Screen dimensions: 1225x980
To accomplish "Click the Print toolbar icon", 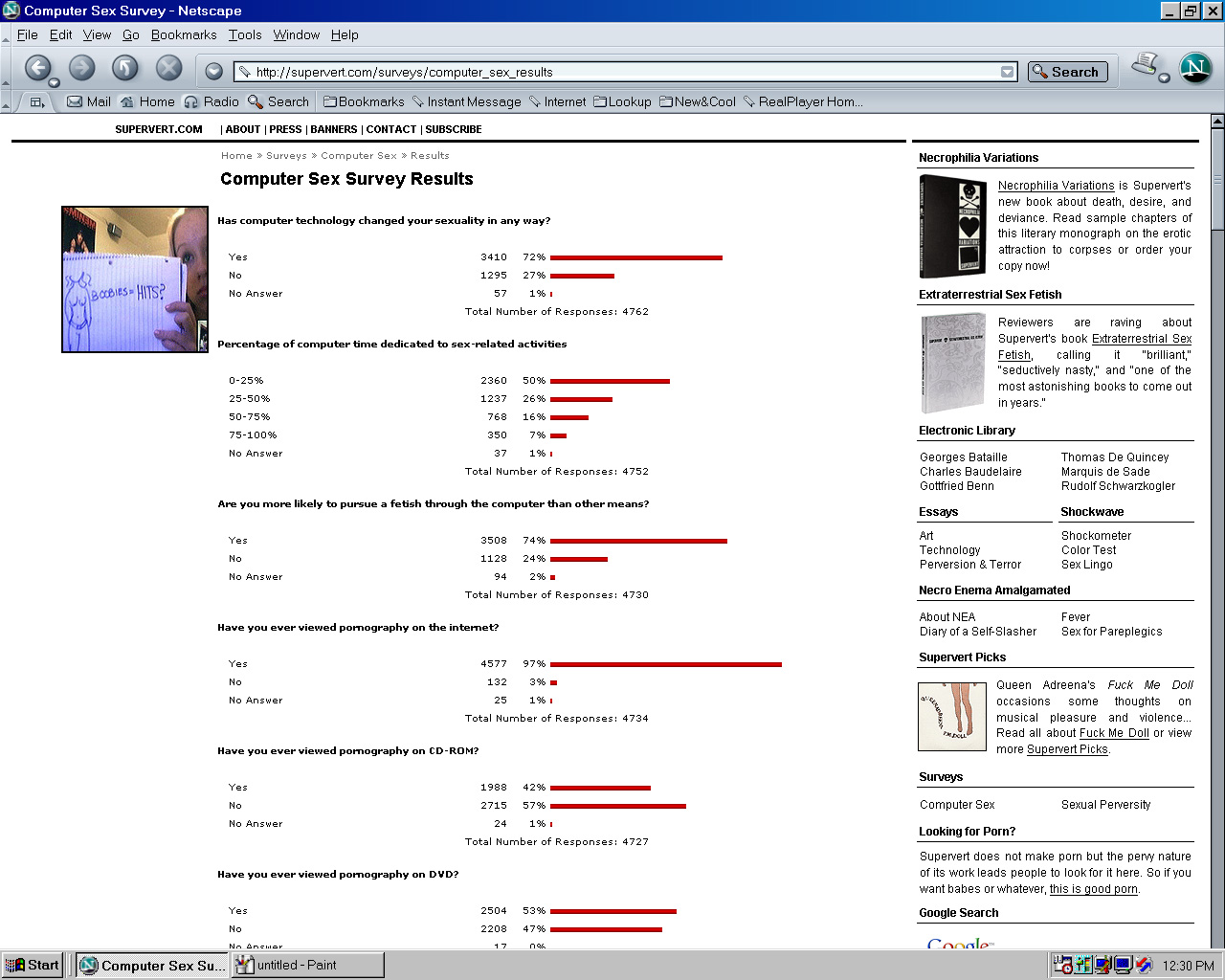I will tap(1145, 66).
